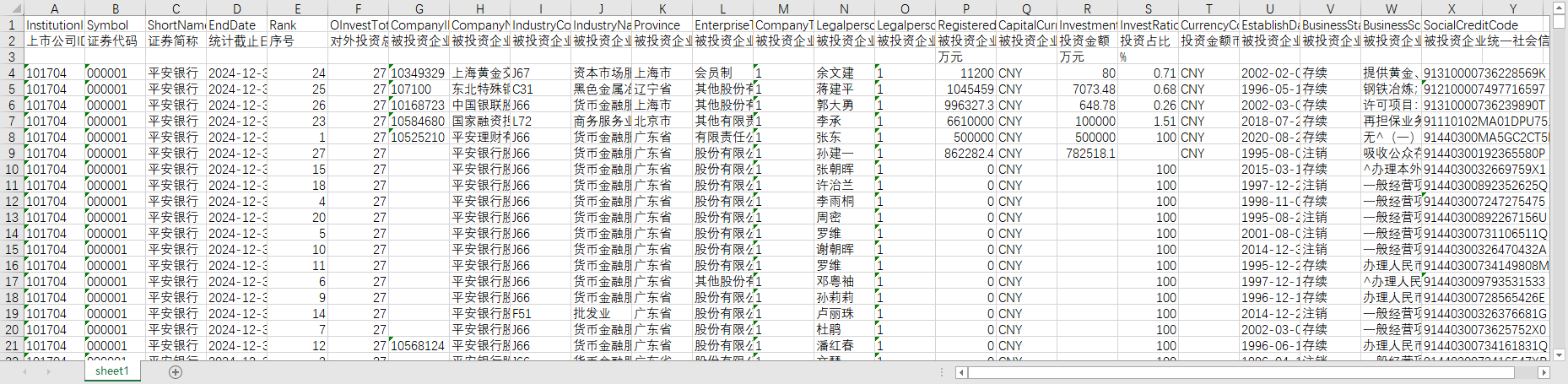
Task: Click the vertical scrollbar down arrow
Action: pyautogui.click(x=1560, y=355)
